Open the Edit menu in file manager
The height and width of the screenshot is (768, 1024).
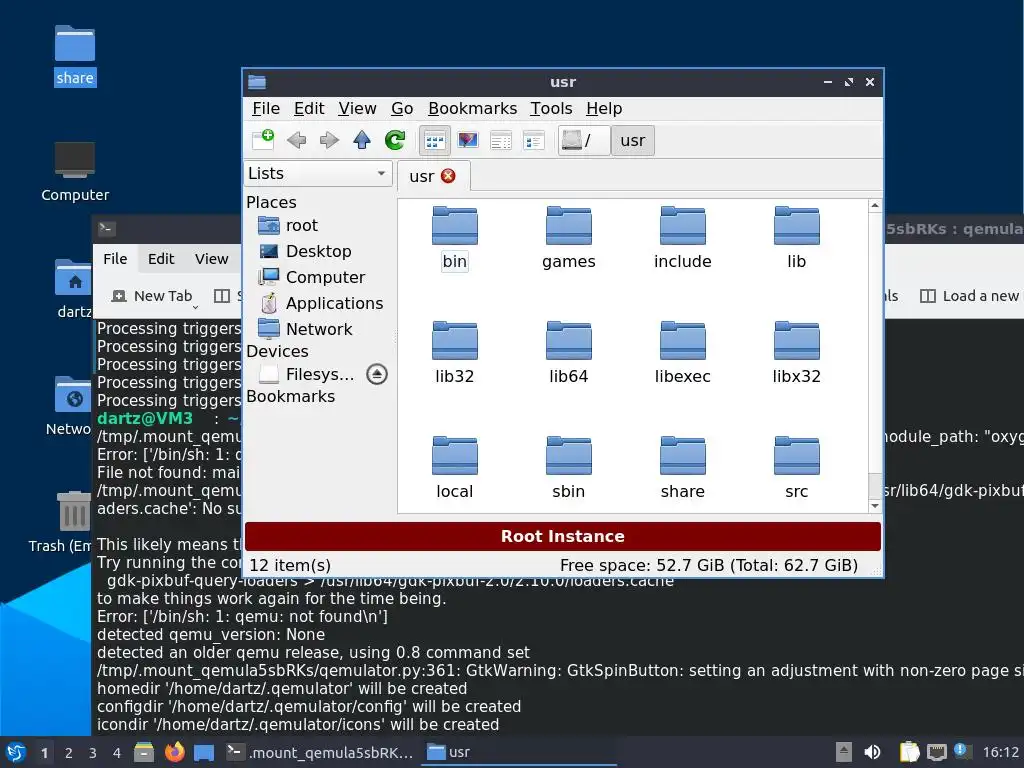point(309,108)
